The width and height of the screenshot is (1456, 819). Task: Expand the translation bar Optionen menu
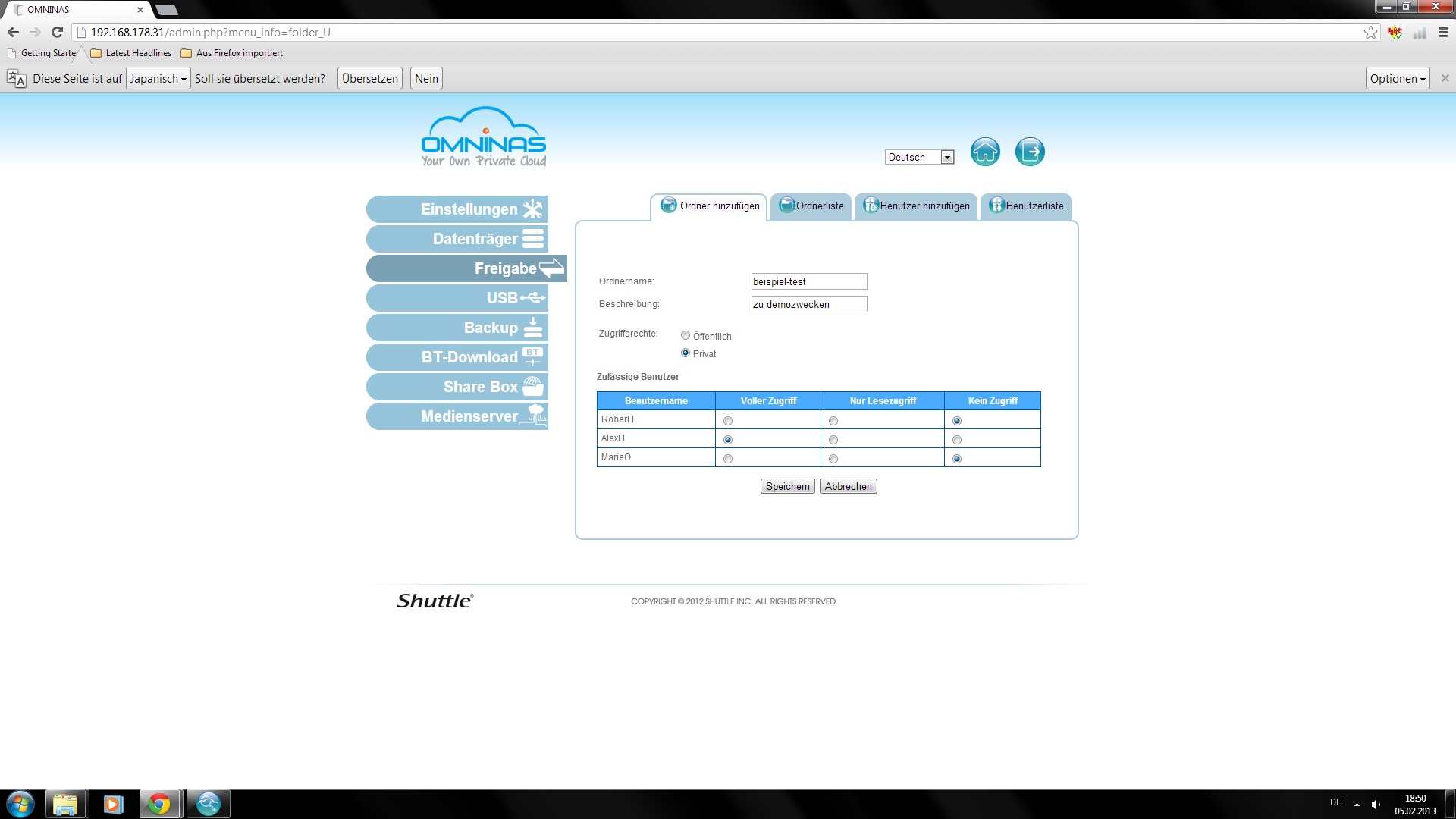1397,79
